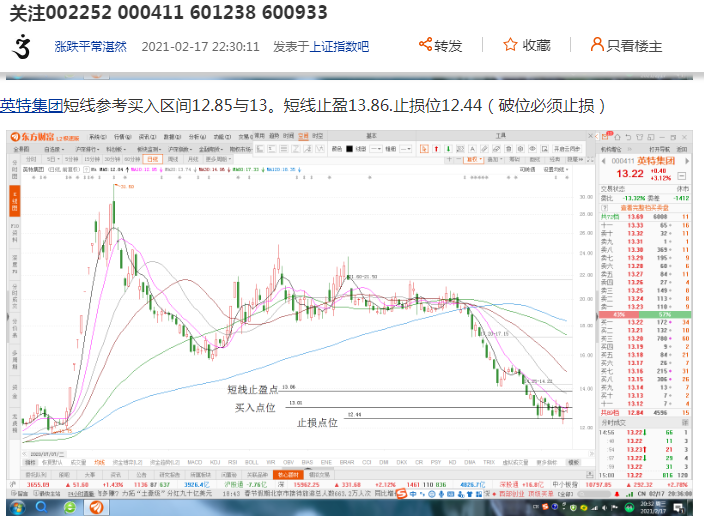This screenshot has height=529, width=704.
Task: Click the 只看楼主 person icon
Action: click(x=597, y=44)
